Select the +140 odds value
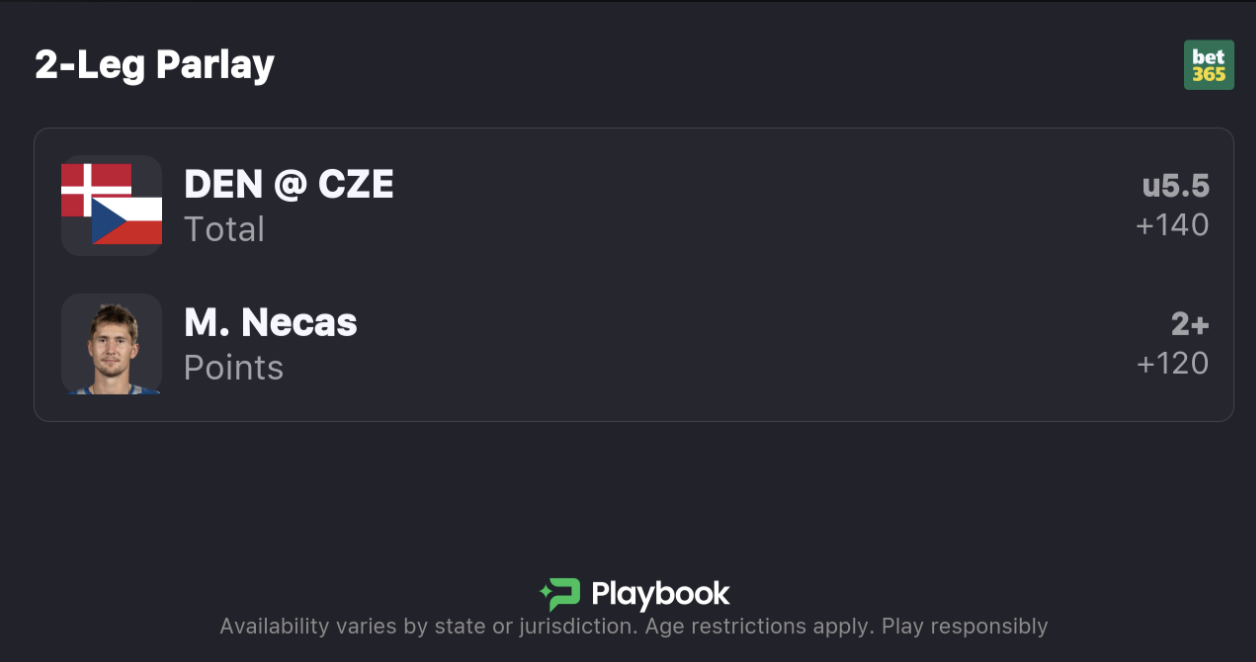 point(1172,225)
